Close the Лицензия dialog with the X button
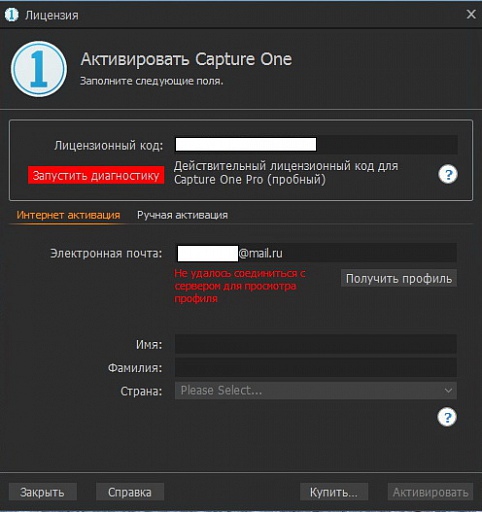Viewport: 482px width, 512px height. pyautogui.click(x=471, y=14)
